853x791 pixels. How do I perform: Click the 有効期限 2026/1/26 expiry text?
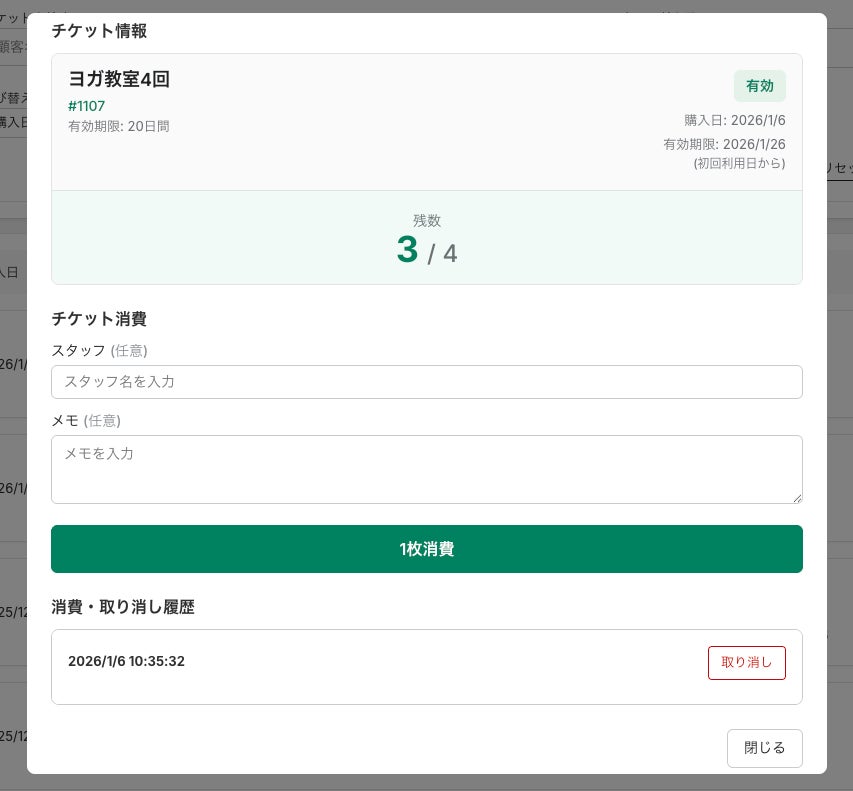pos(724,144)
